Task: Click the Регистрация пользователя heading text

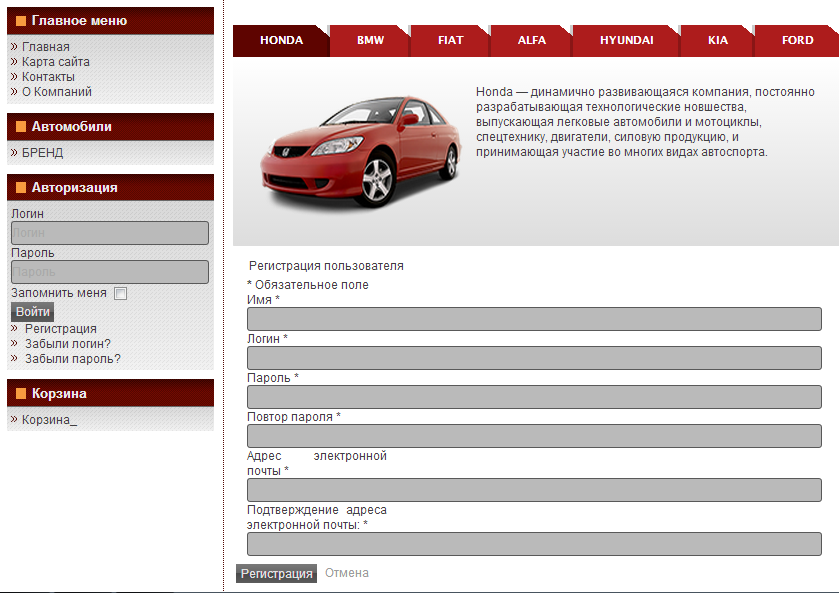Action: [326, 265]
